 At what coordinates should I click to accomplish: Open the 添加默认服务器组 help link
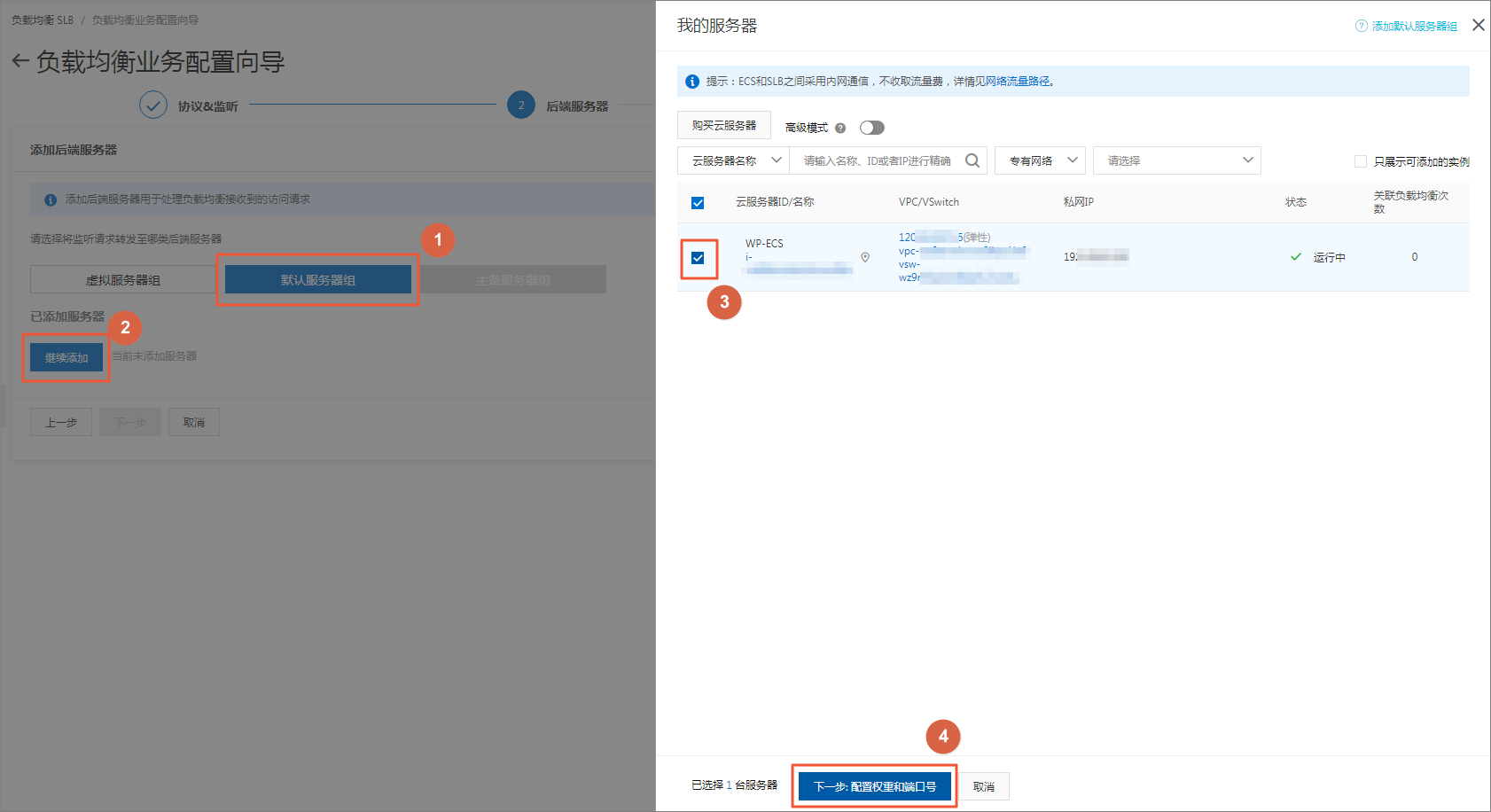click(x=1414, y=27)
